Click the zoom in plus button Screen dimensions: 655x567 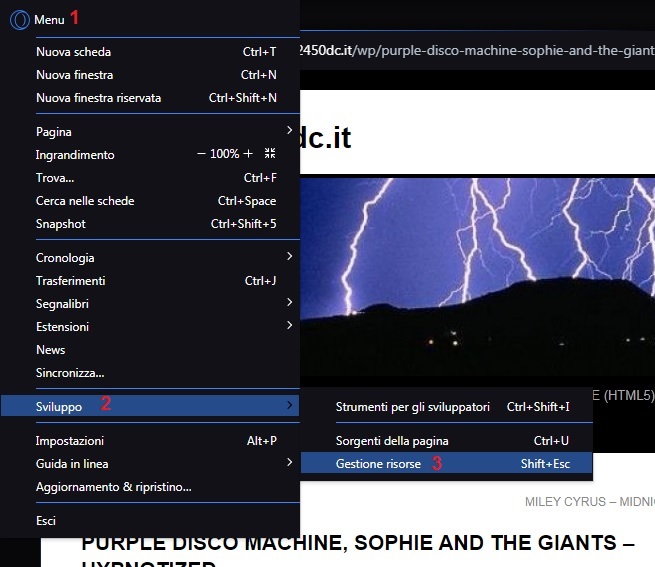tap(248, 153)
